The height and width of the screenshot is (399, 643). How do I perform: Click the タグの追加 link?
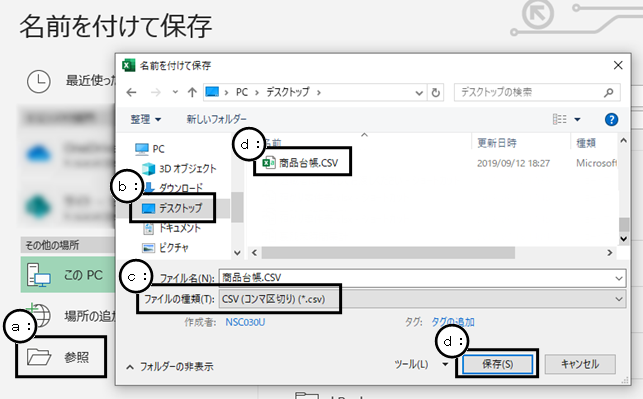tap(453, 322)
